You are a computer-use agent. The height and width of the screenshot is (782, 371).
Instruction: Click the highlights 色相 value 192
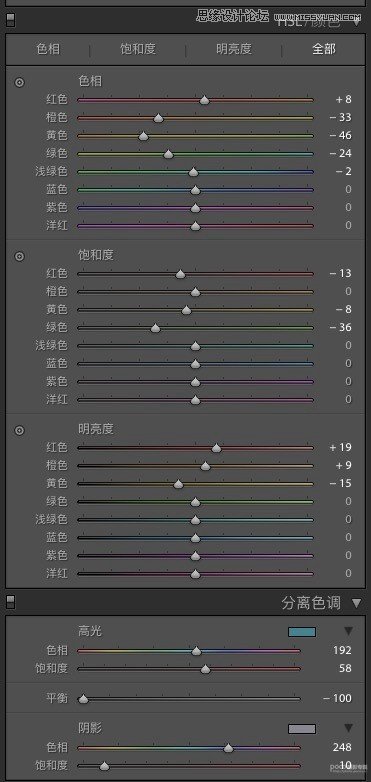tap(342, 650)
